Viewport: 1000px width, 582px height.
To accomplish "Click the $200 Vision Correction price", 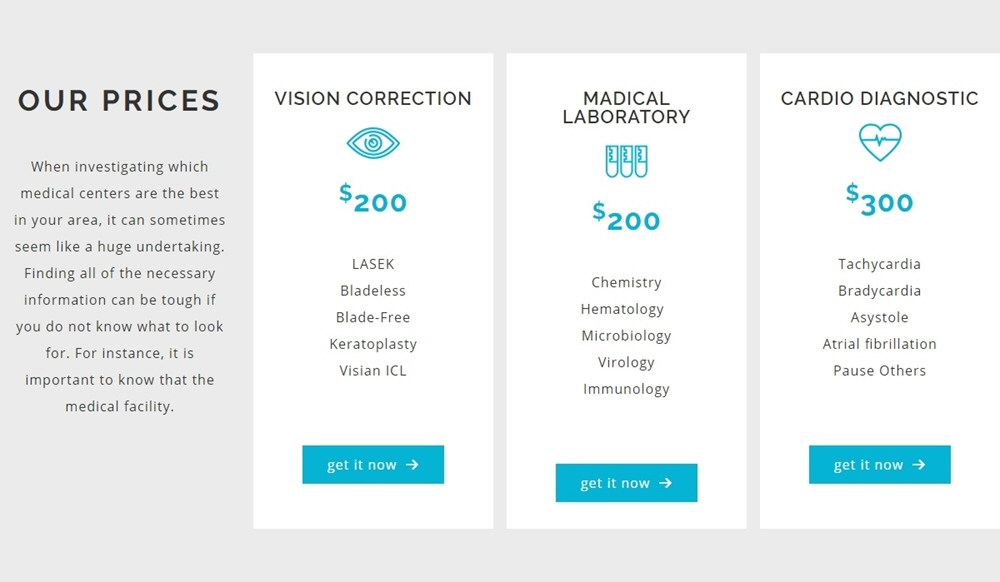I will pyautogui.click(x=373, y=198).
